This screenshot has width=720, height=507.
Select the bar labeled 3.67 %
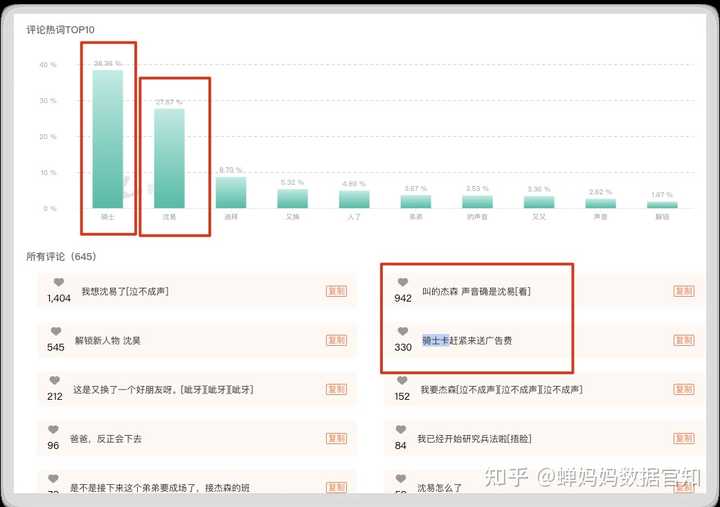416,202
